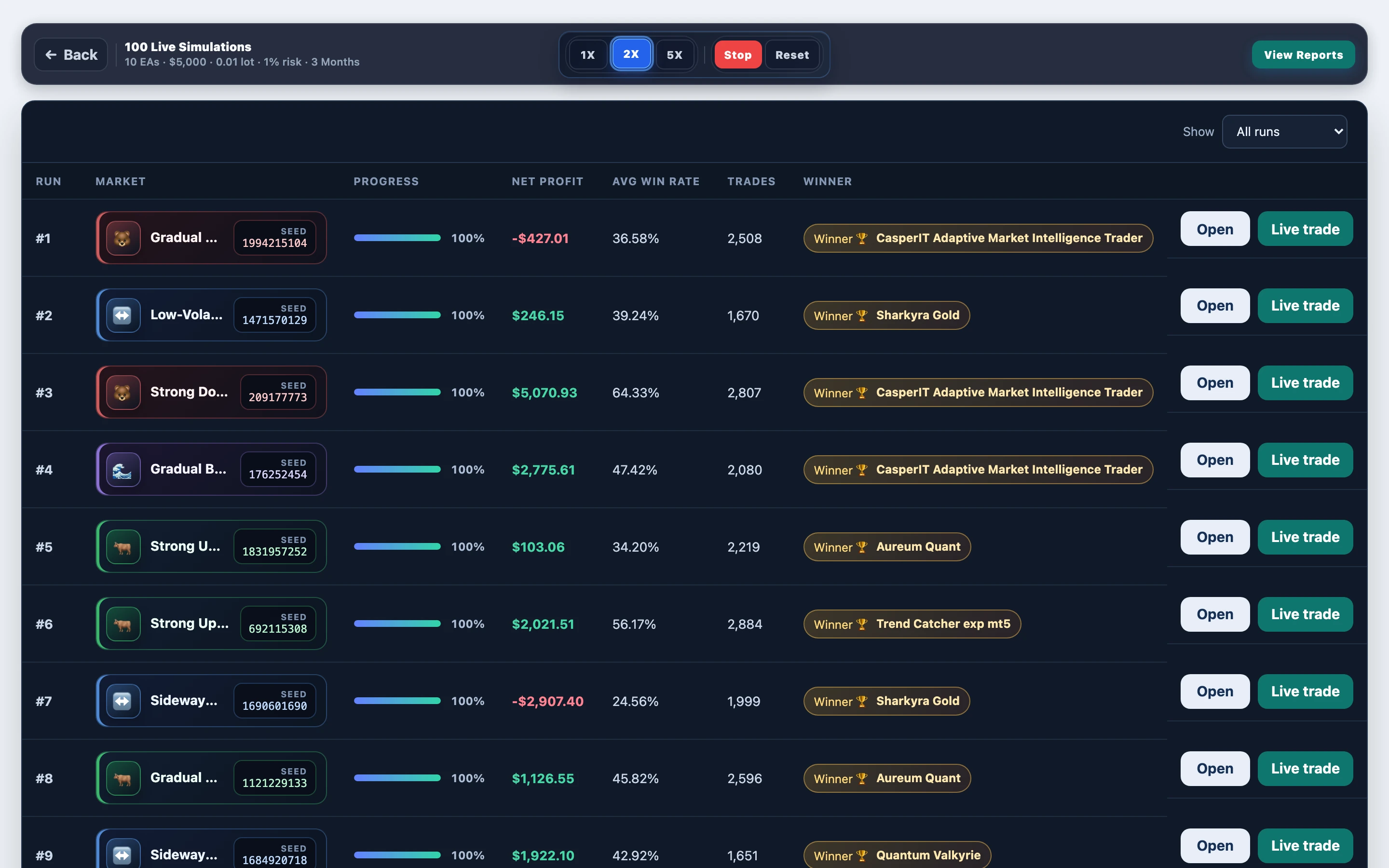Open View Reports

pos(1304,54)
